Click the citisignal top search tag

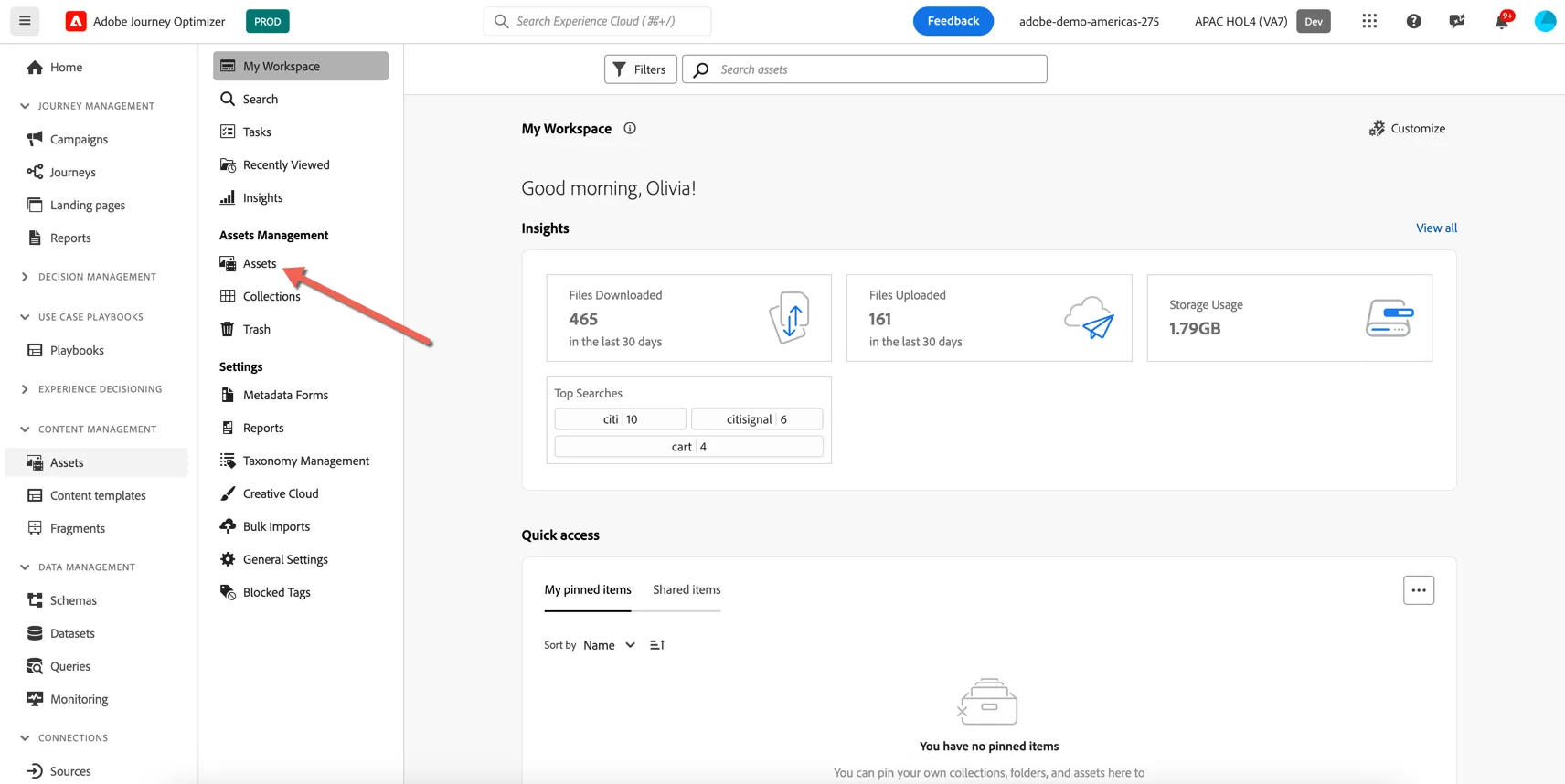click(x=757, y=419)
